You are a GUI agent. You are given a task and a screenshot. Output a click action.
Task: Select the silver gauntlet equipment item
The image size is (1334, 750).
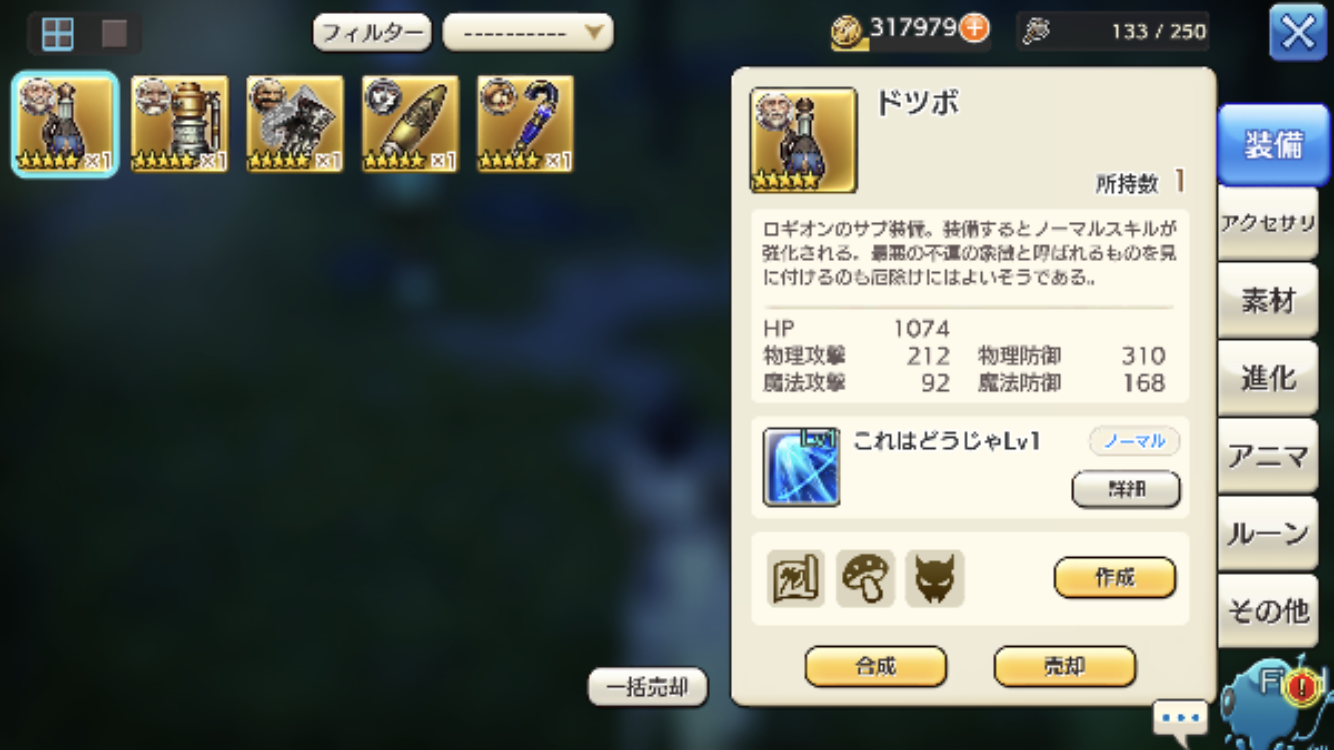tap(295, 124)
